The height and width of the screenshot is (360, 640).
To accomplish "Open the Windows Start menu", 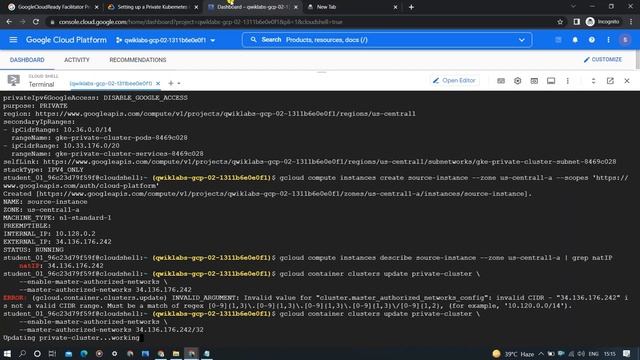I will tap(7, 353).
